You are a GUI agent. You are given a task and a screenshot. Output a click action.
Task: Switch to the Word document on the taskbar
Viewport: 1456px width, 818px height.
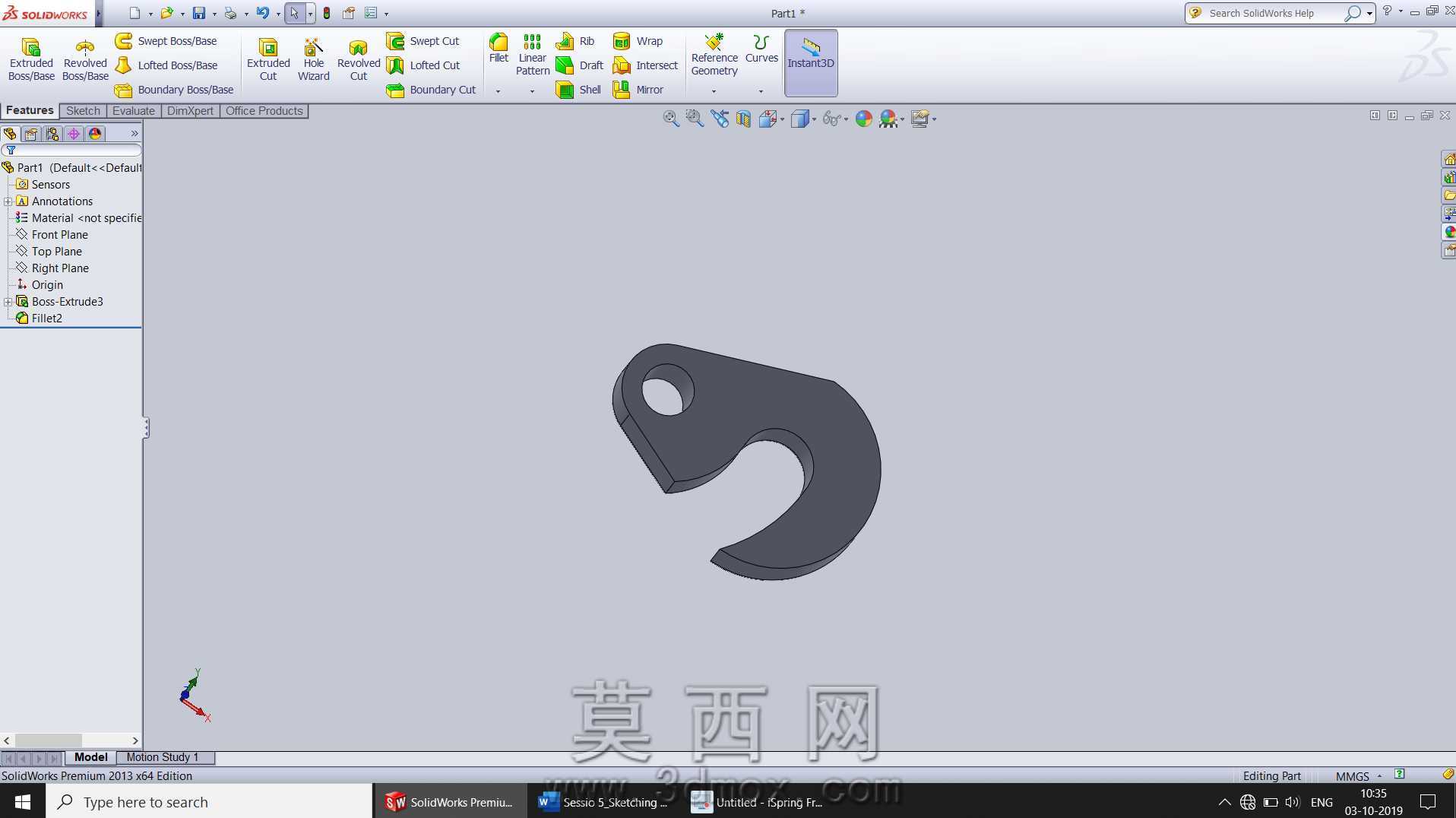click(603, 801)
